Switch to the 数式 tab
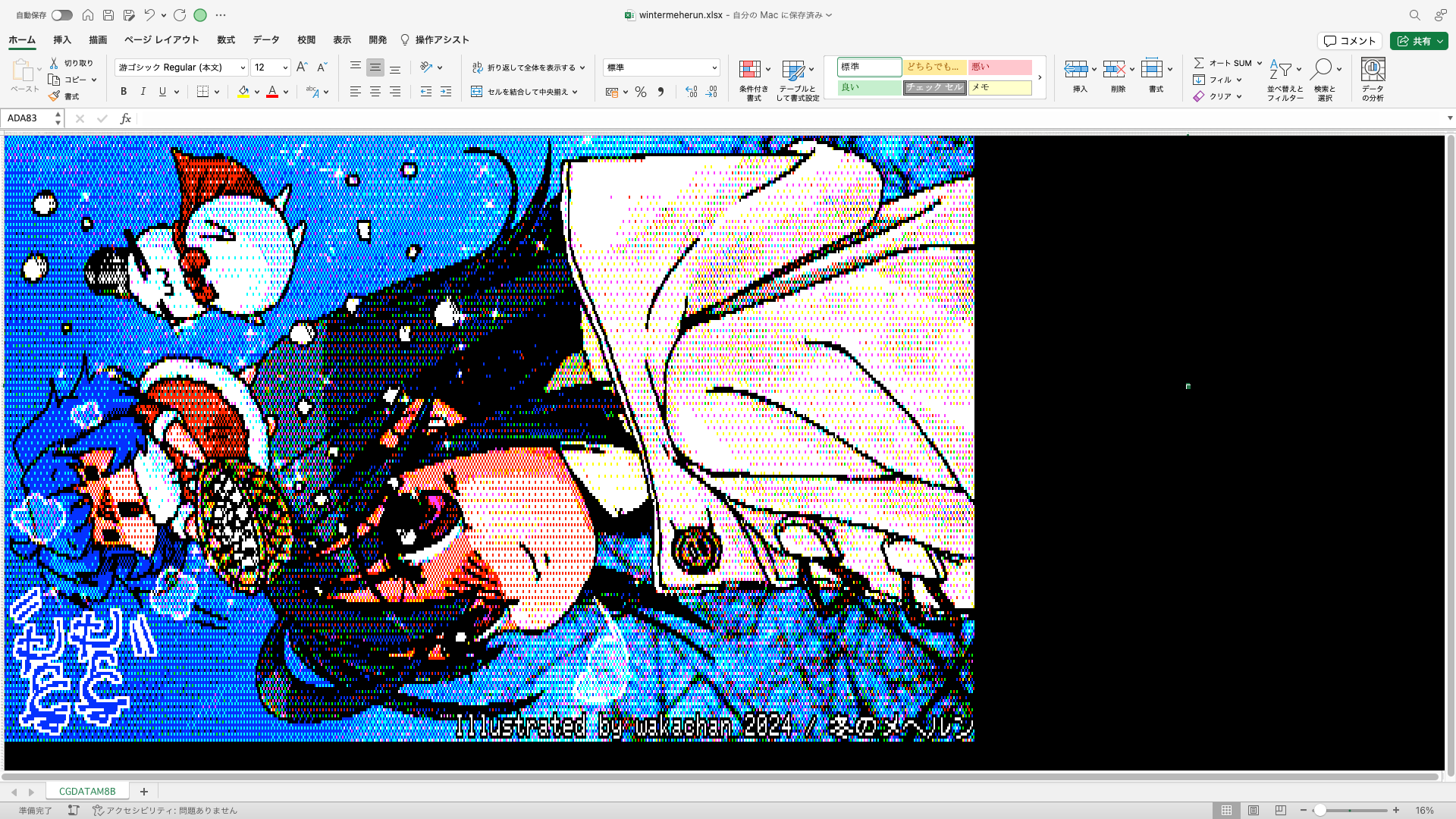 [226, 40]
